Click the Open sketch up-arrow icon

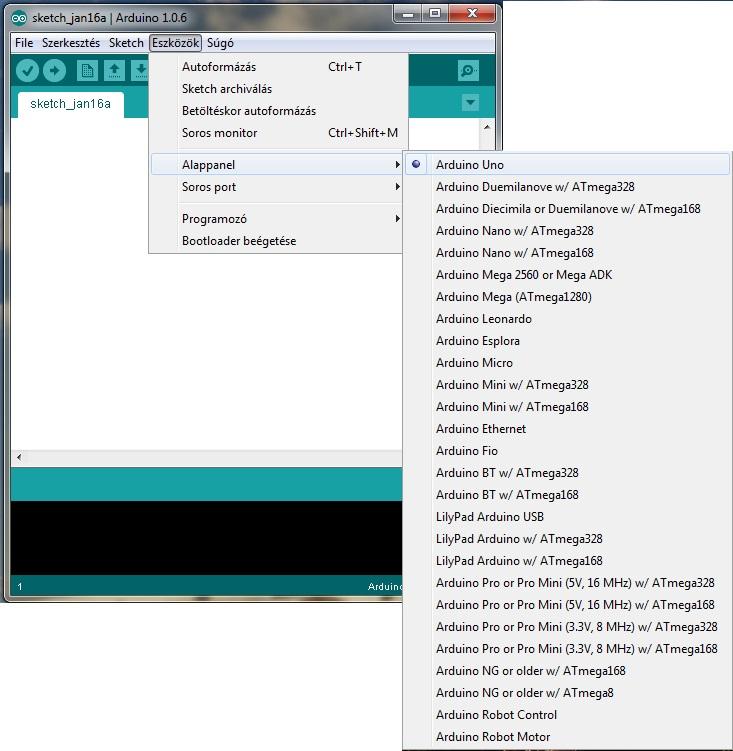(114, 71)
